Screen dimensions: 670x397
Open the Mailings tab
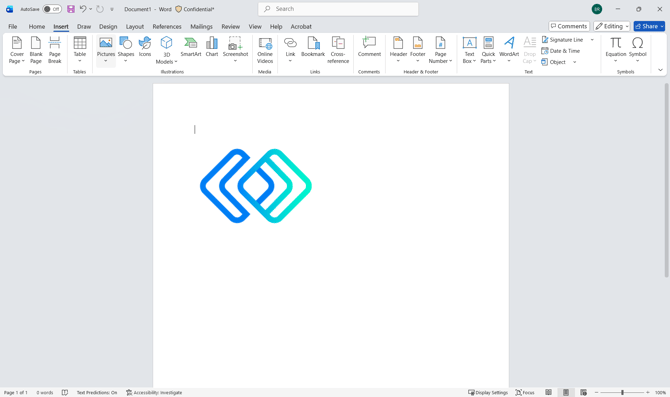(x=201, y=26)
